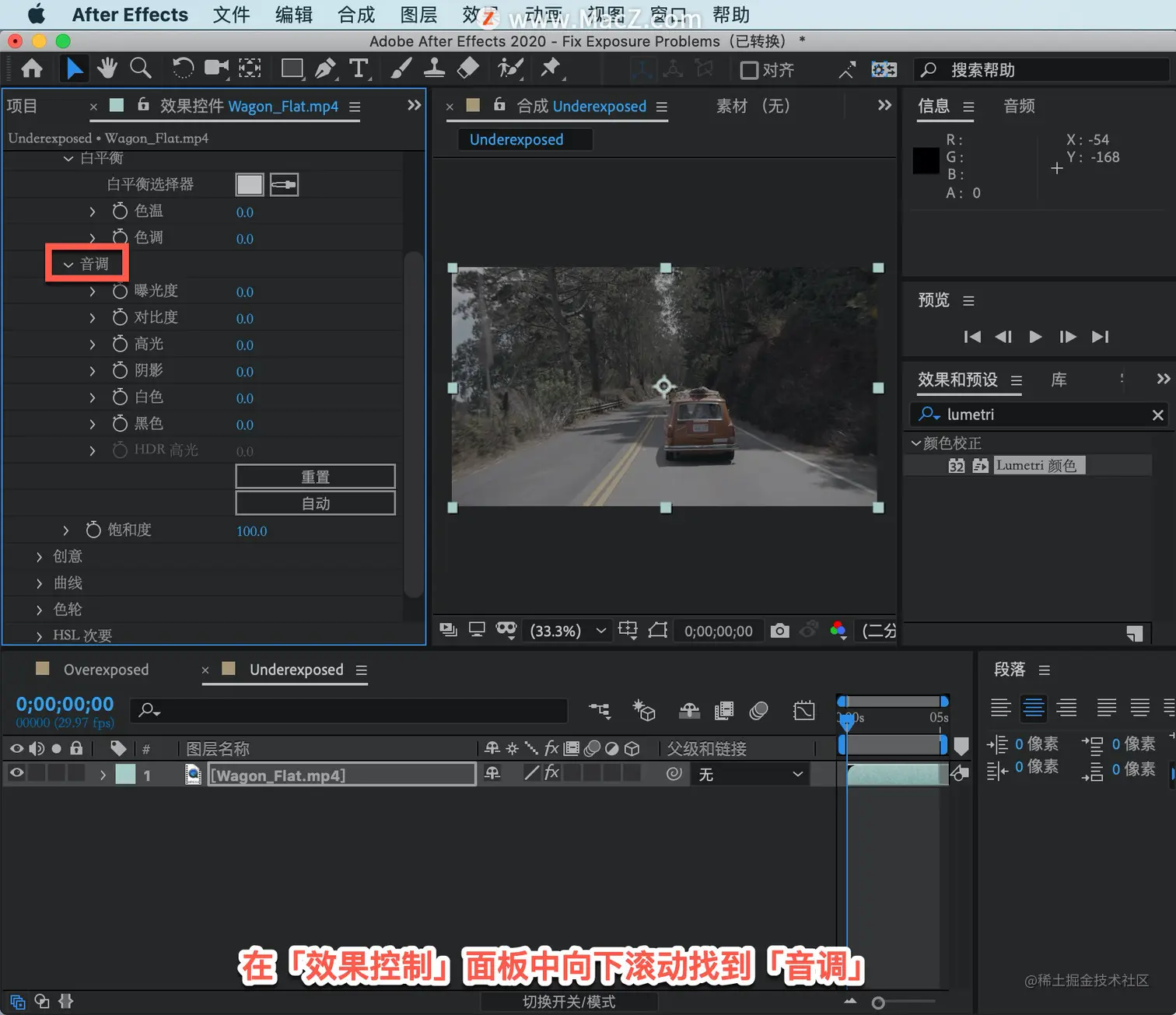Select the Pen tool
The height and width of the screenshot is (1015, 1176).
(x=326, y=68)
